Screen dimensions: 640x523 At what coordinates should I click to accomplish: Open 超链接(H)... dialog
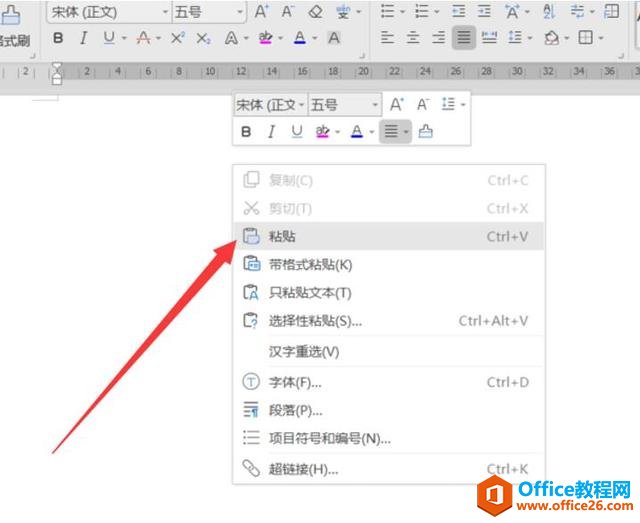point(389,469)
